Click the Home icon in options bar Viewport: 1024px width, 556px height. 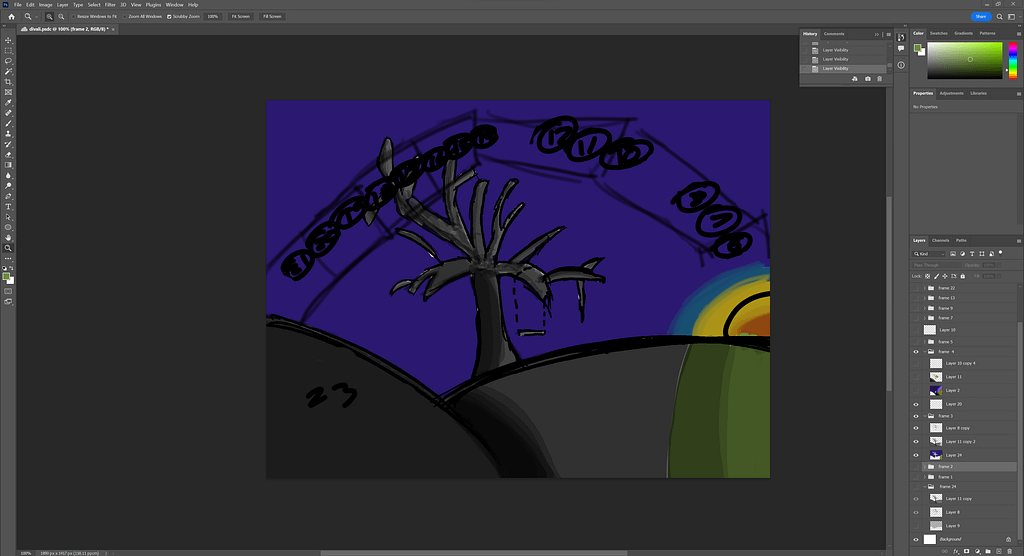(11, 17)
